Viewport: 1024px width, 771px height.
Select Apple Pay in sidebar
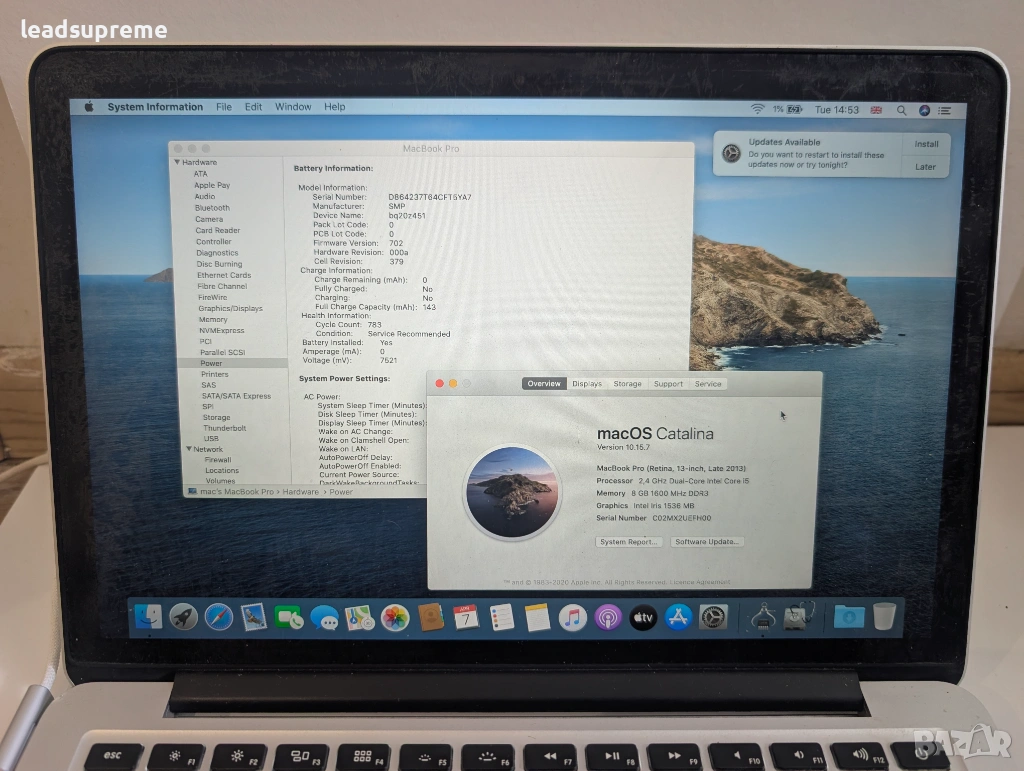click(212, 185)
